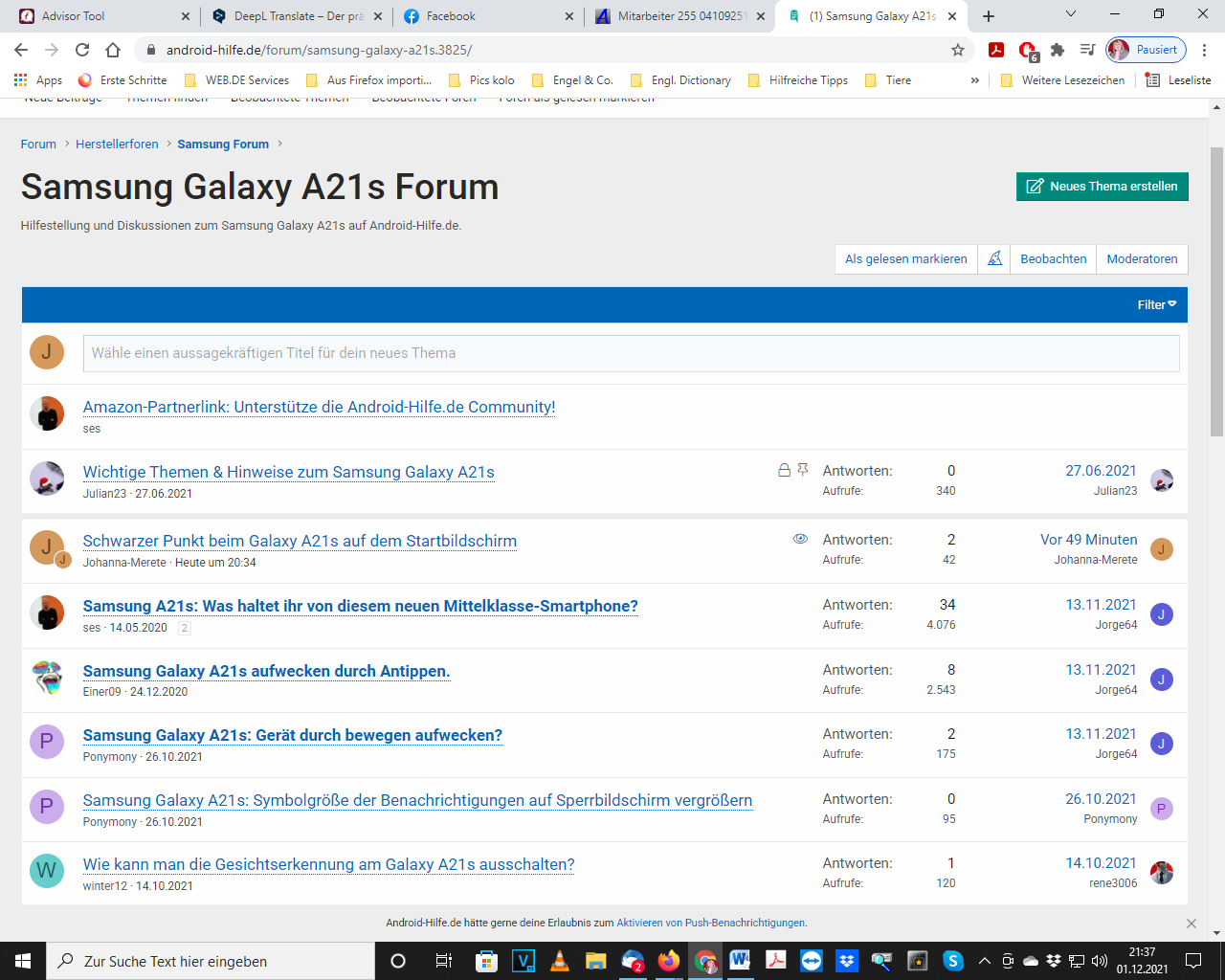This screenshot has width=1225, height=980.
Task: Open the tab search chevron in title bar
Action: tap(1071, 14)
